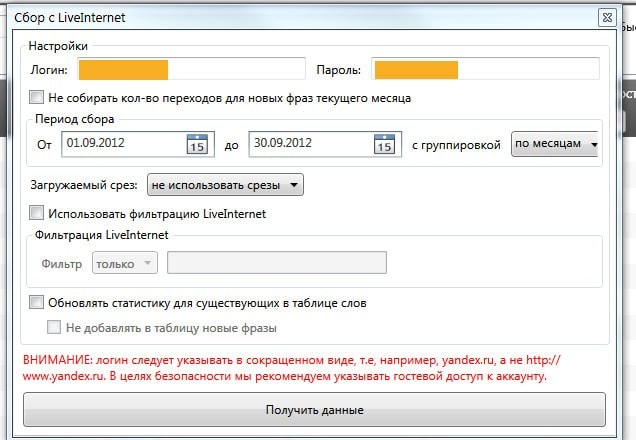Focus the Пароль input field
The width and height of the screenshot is (636, 440).
[x=485, y=69]
